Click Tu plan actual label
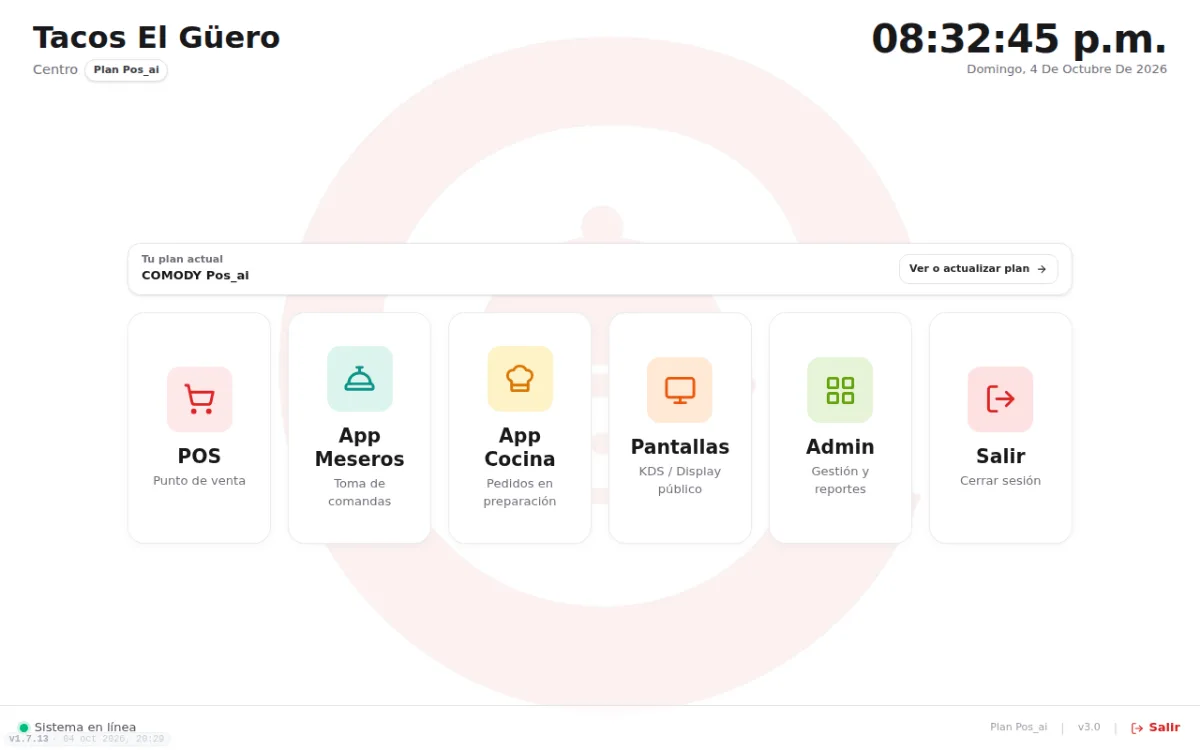Screen dimensions: 1200x750 pyautogui.click(x=182, y=259)
